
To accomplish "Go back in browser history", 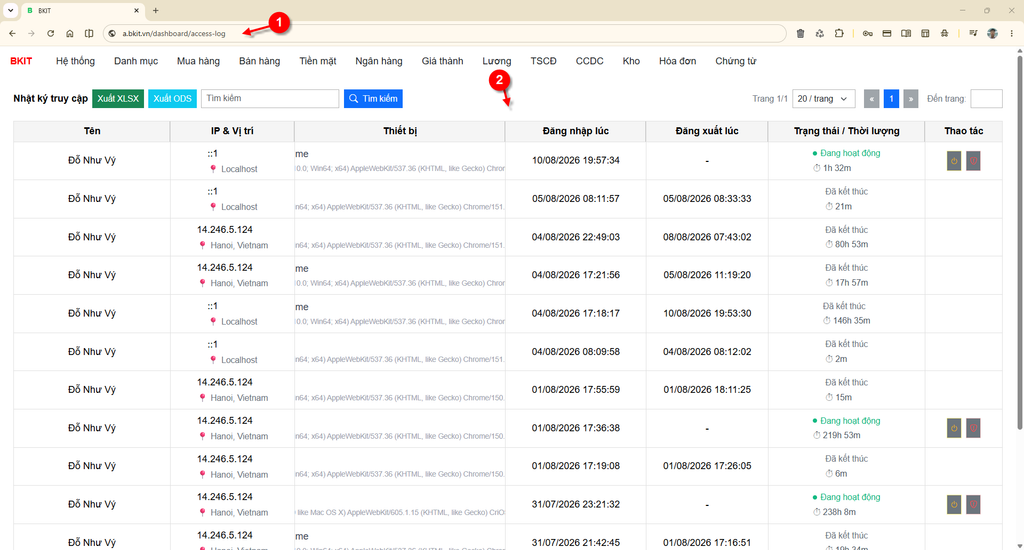I will (12, 33).
